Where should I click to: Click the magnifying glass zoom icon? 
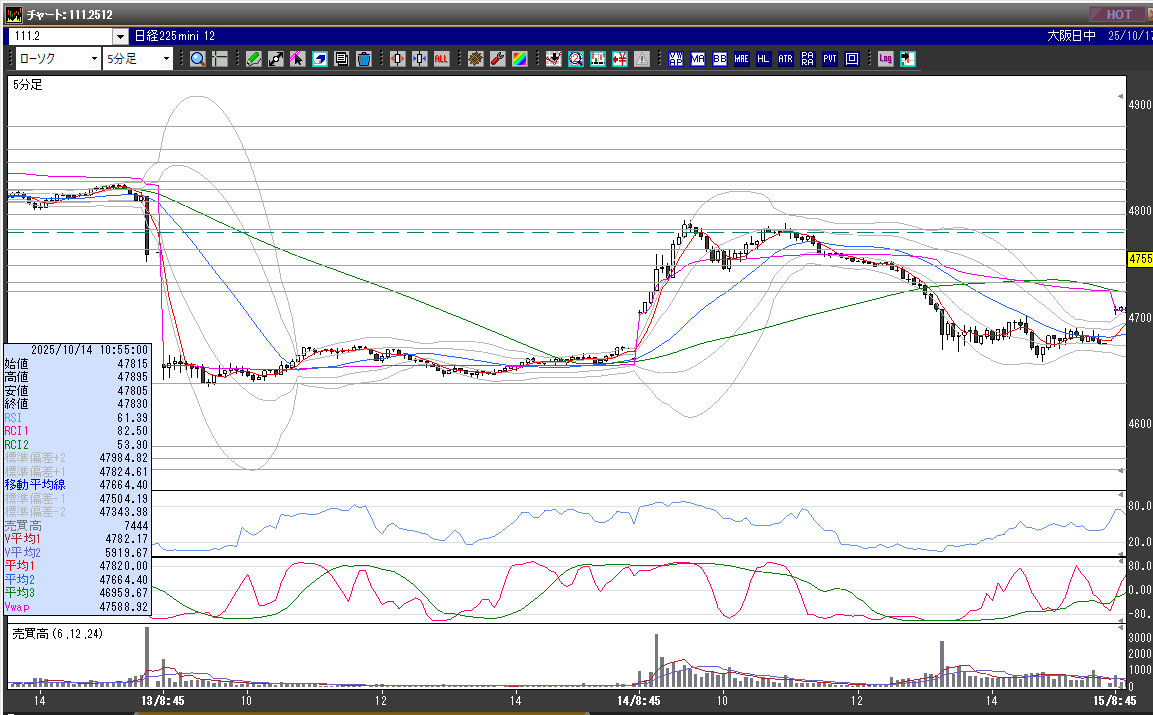(198, 59)
